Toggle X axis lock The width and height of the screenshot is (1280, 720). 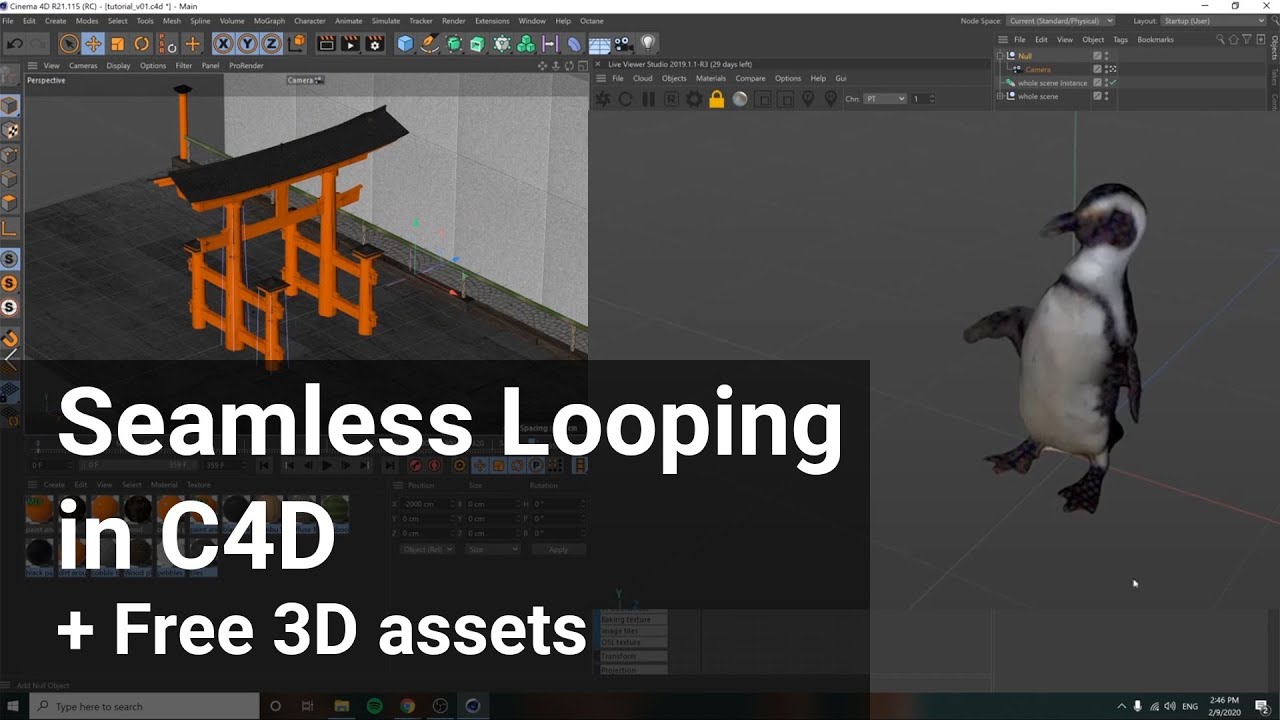[223, 44]
